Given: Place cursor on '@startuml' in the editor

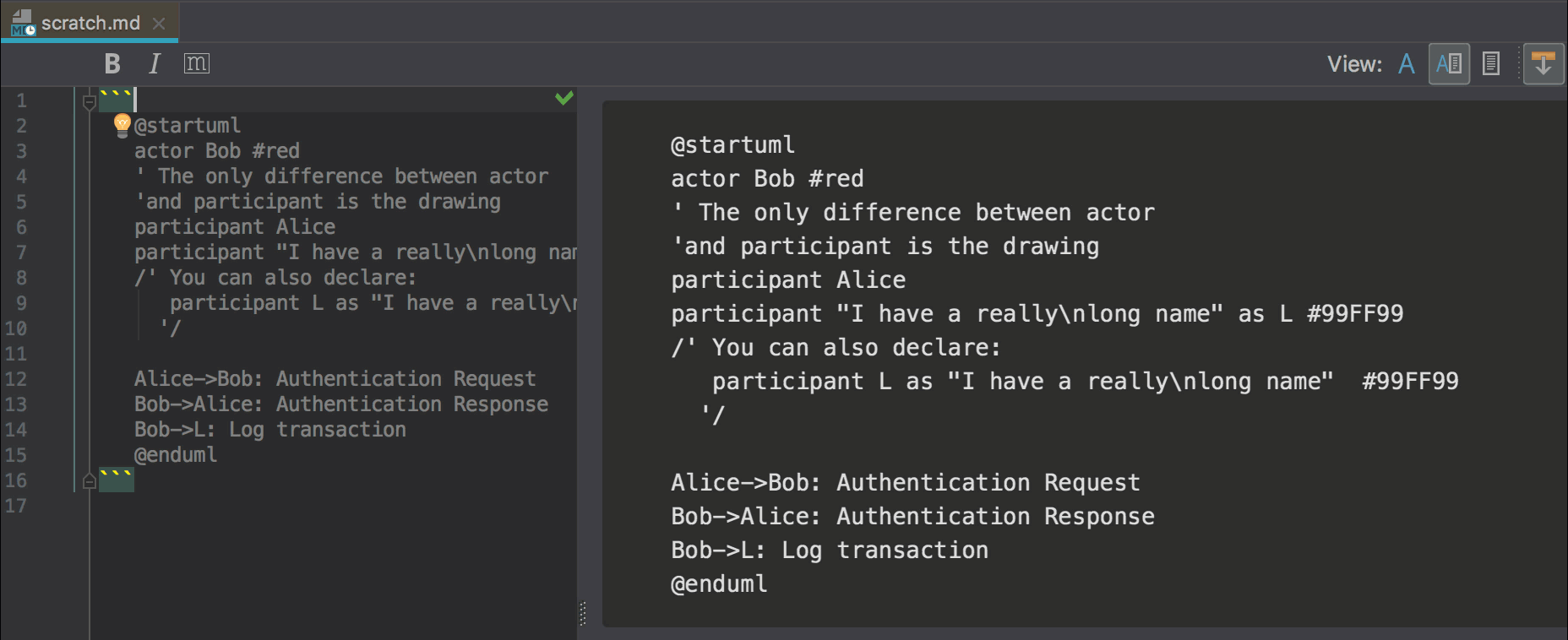Looking at the screenshot, I should coord(188,126).
